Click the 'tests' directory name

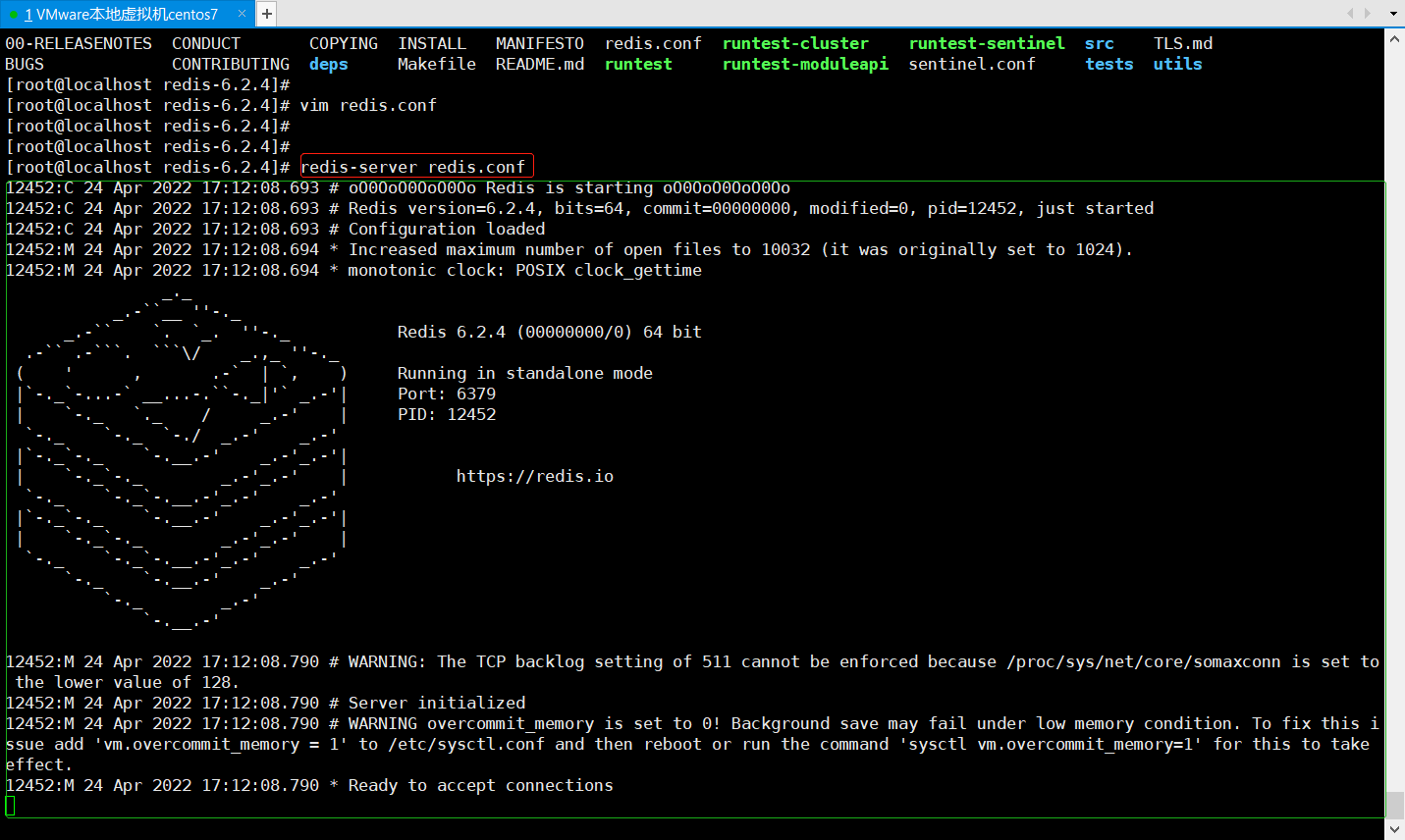coord(1109,64)
